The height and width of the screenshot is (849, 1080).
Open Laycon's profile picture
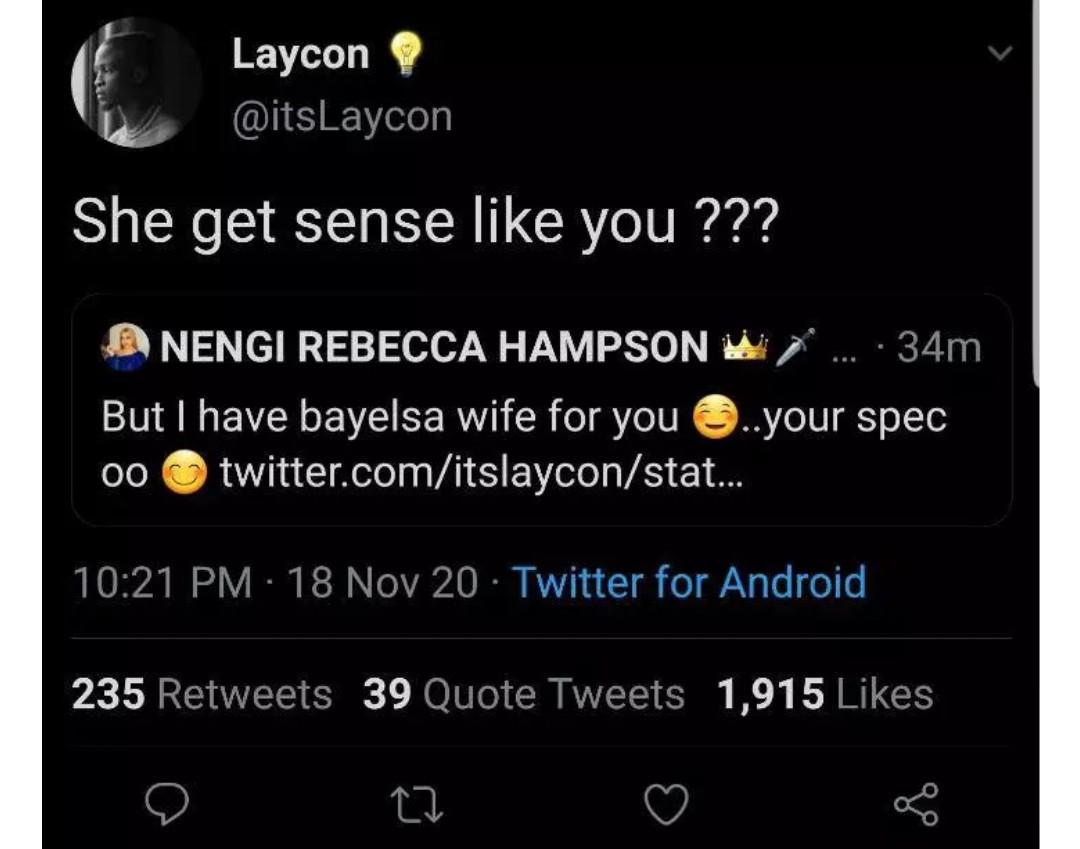pos(137,83)
